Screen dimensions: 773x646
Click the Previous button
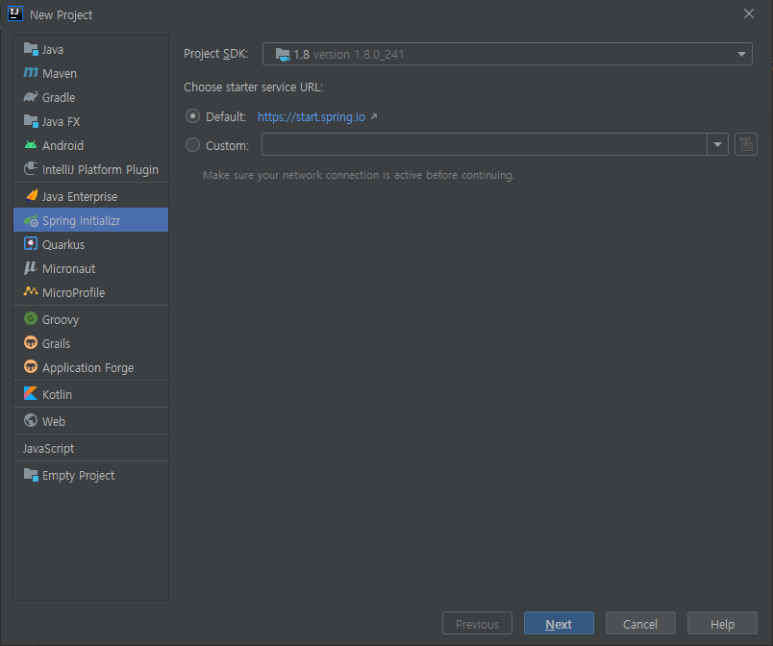coord(477,624)
